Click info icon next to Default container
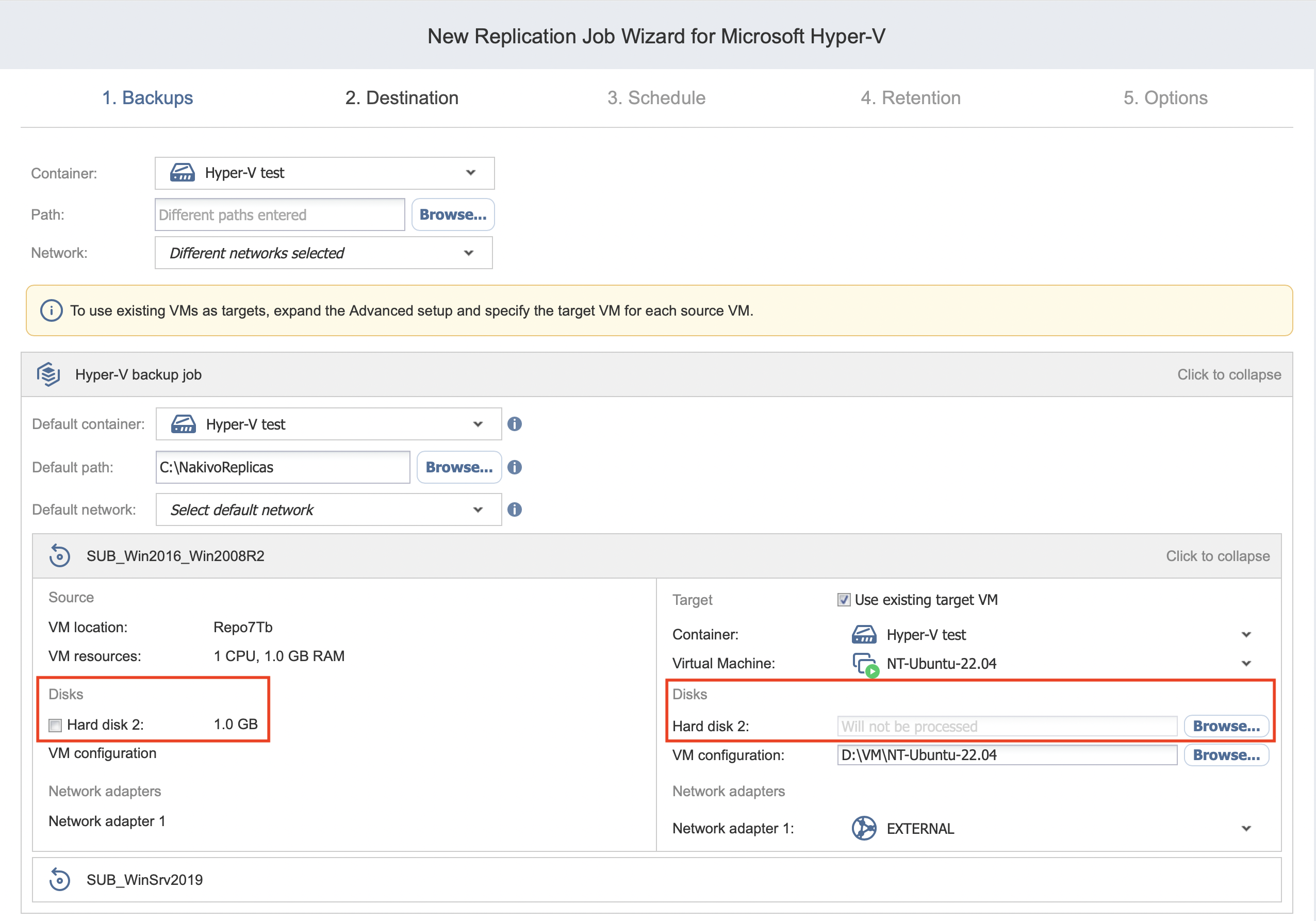Image resolution: width=1316 pixels, height=921 pixels. [x=514, y=424]
